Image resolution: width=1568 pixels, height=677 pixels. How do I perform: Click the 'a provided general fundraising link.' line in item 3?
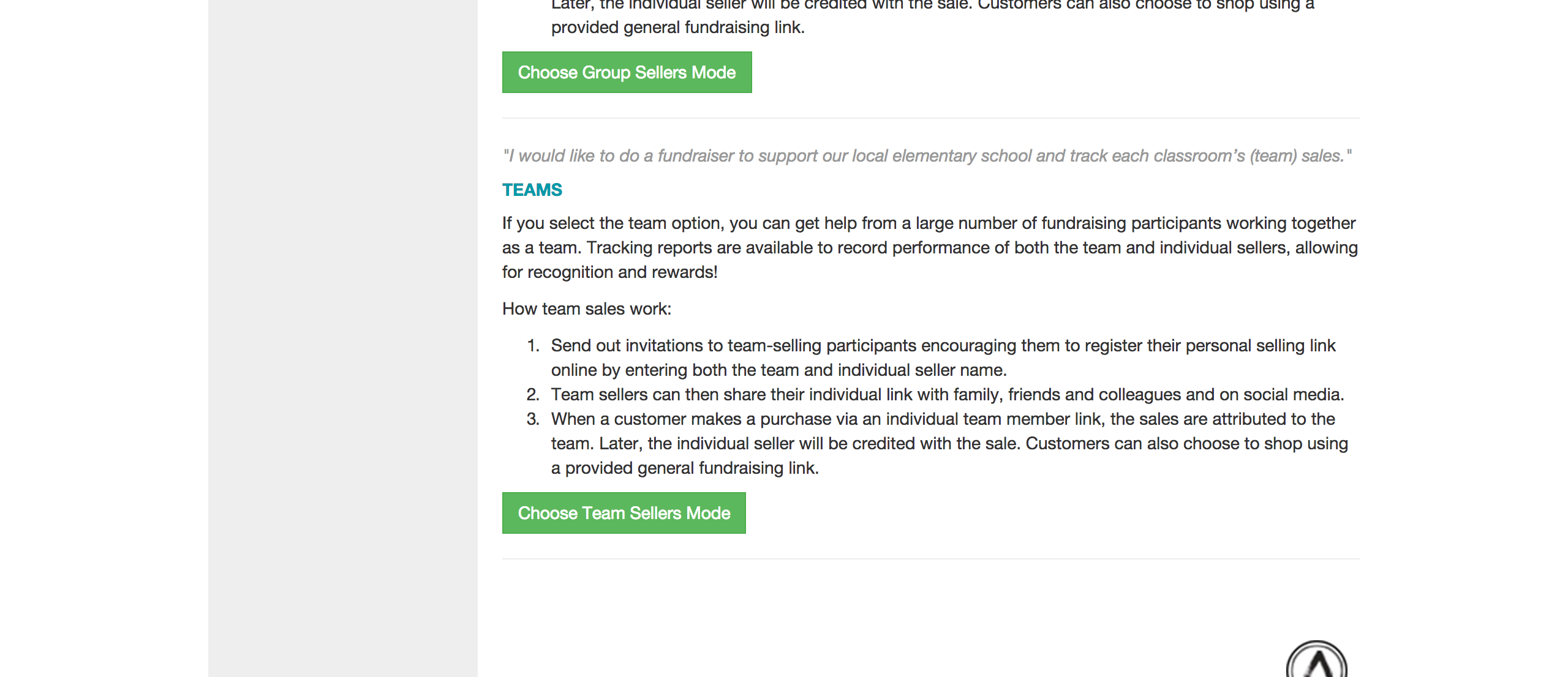click(x=685, y=468)
